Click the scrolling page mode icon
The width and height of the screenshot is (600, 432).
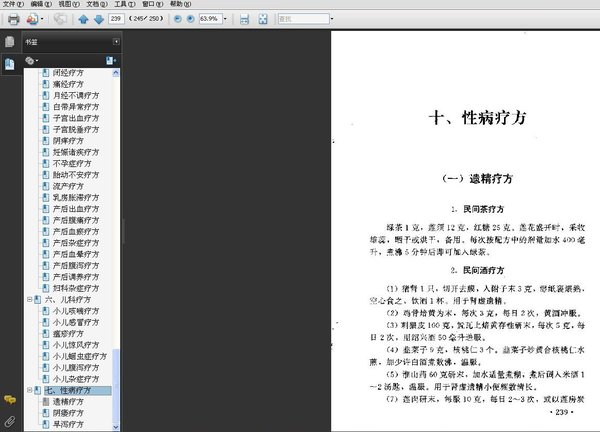[x=245, y=19]
